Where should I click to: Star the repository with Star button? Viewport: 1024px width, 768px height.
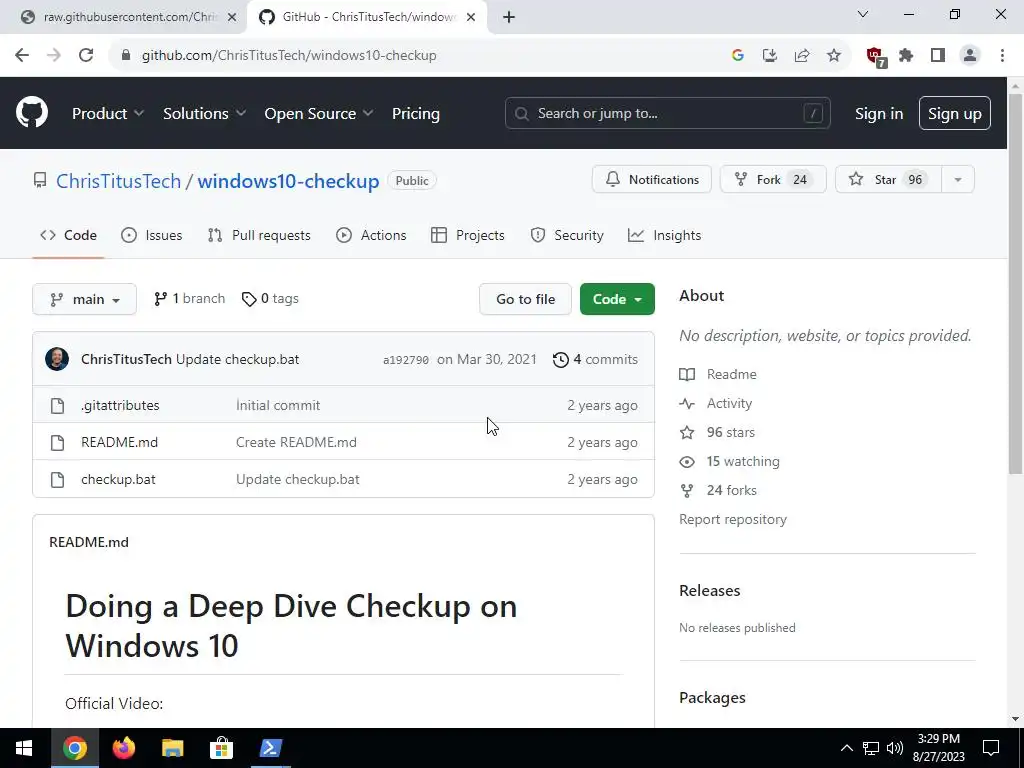(x=888, y=180)
